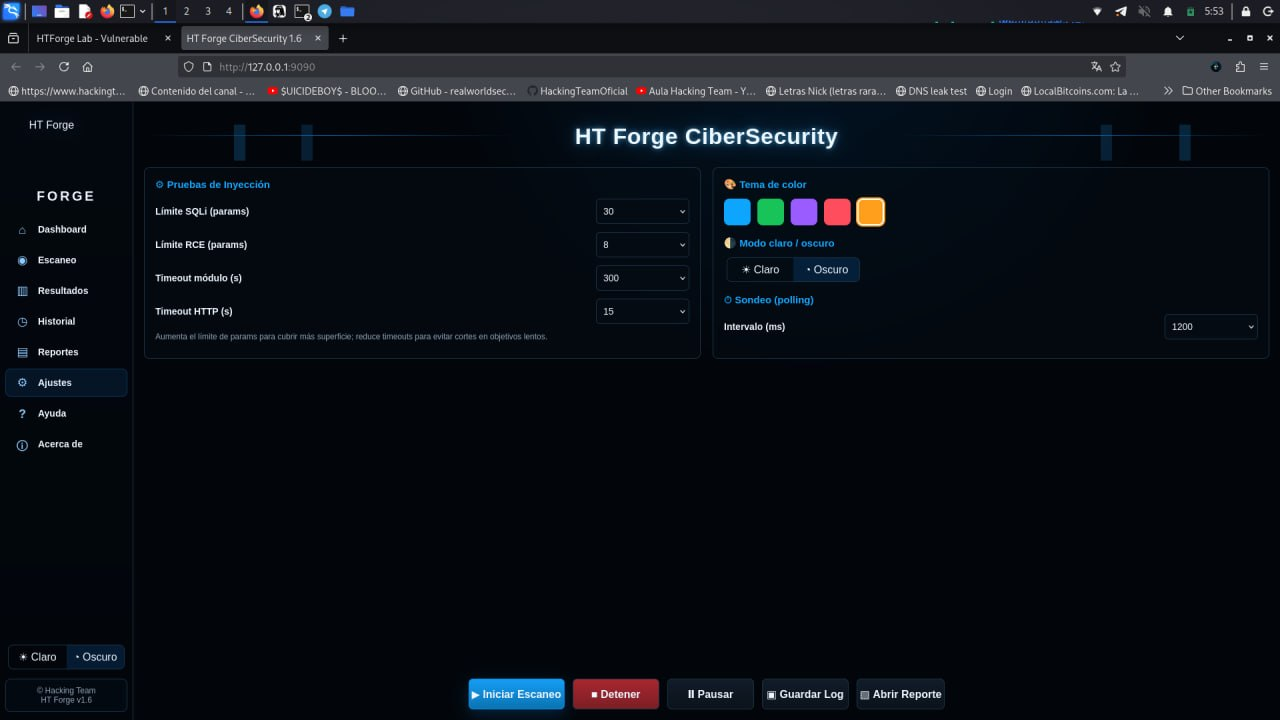Screen dimensions: 1280x720
Task: Expand the Límite SQLi params dropdown
Action: [x=642, y=212]
